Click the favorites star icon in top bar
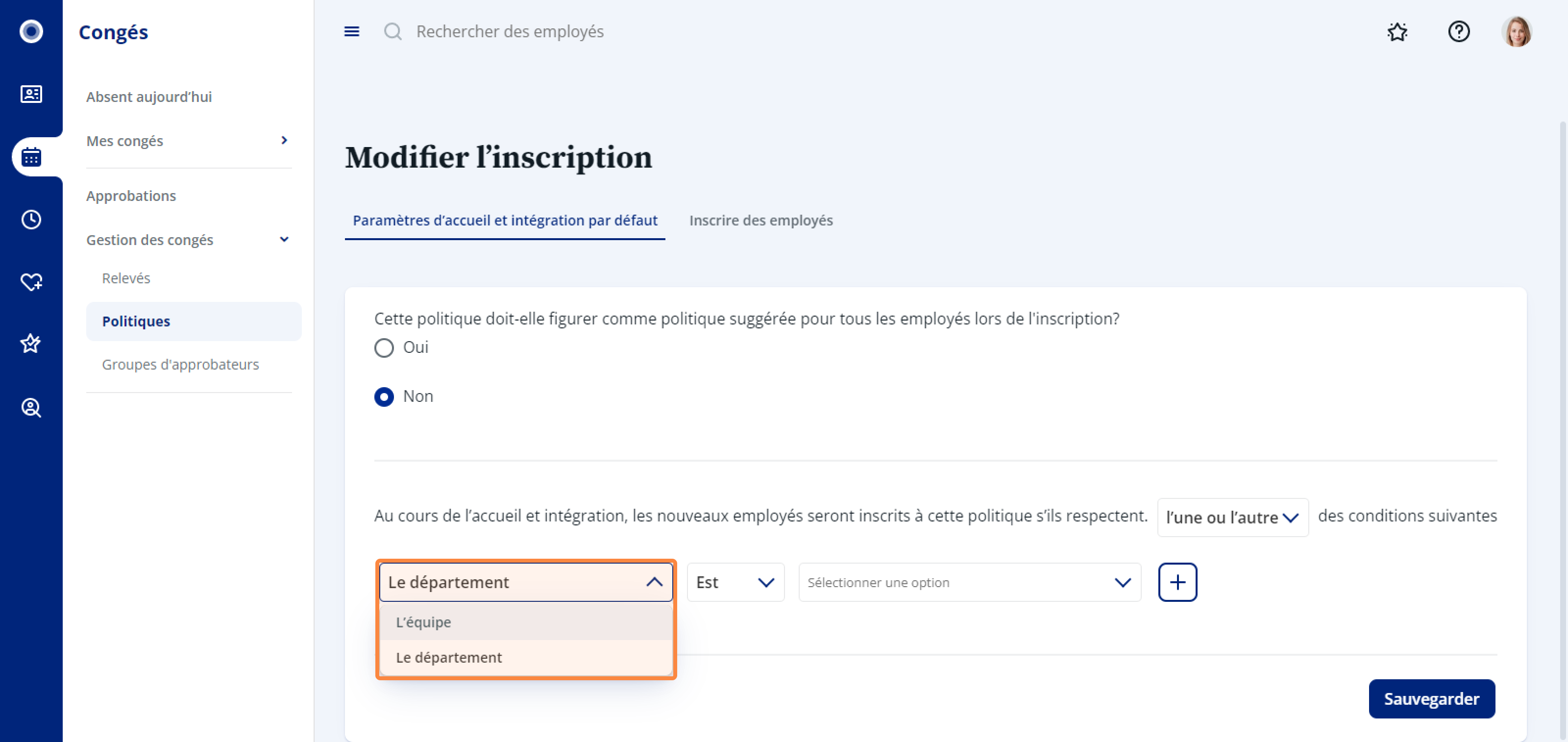 click(x=1397, y=31)
